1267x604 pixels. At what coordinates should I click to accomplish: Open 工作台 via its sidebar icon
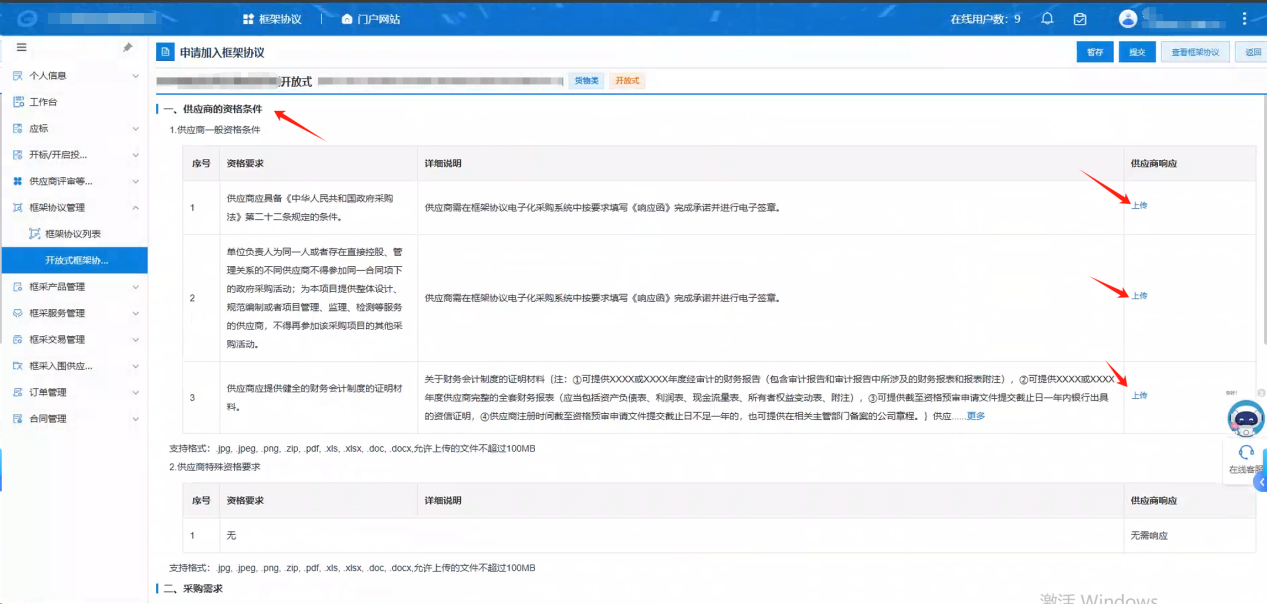pos(18,102)
